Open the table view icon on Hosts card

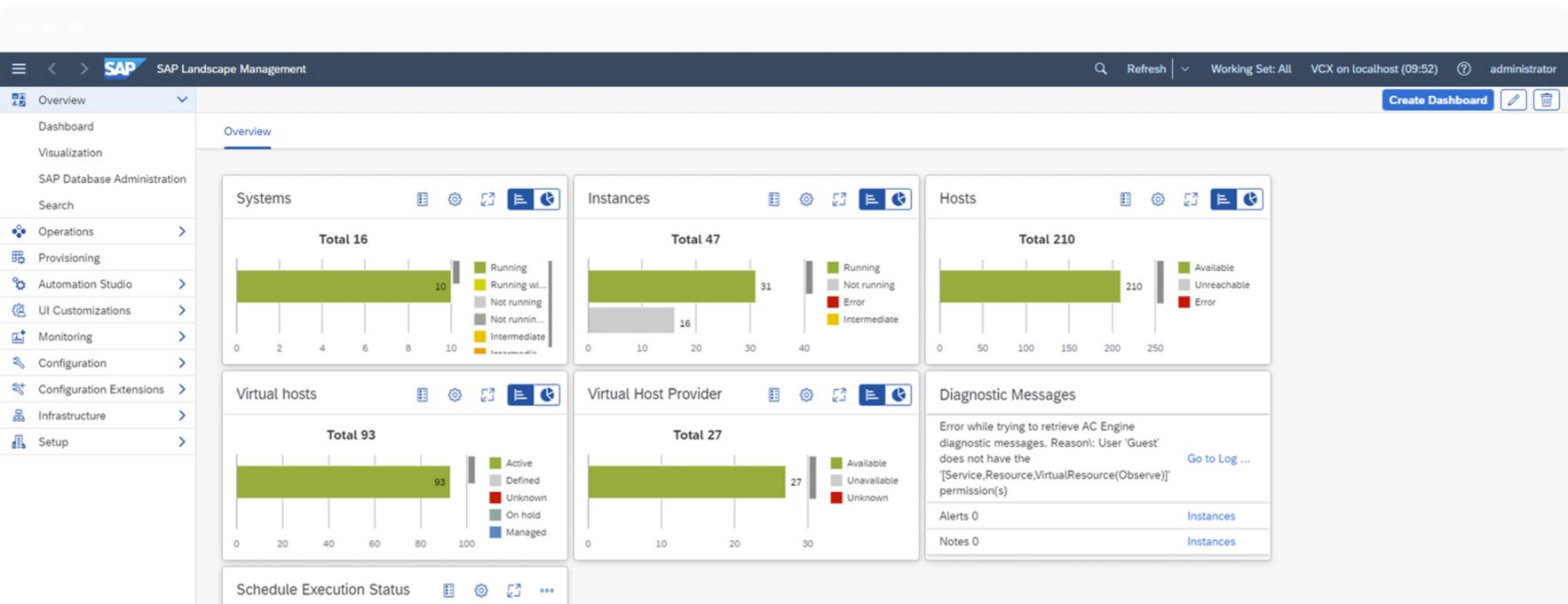(x=1126, y=199)
